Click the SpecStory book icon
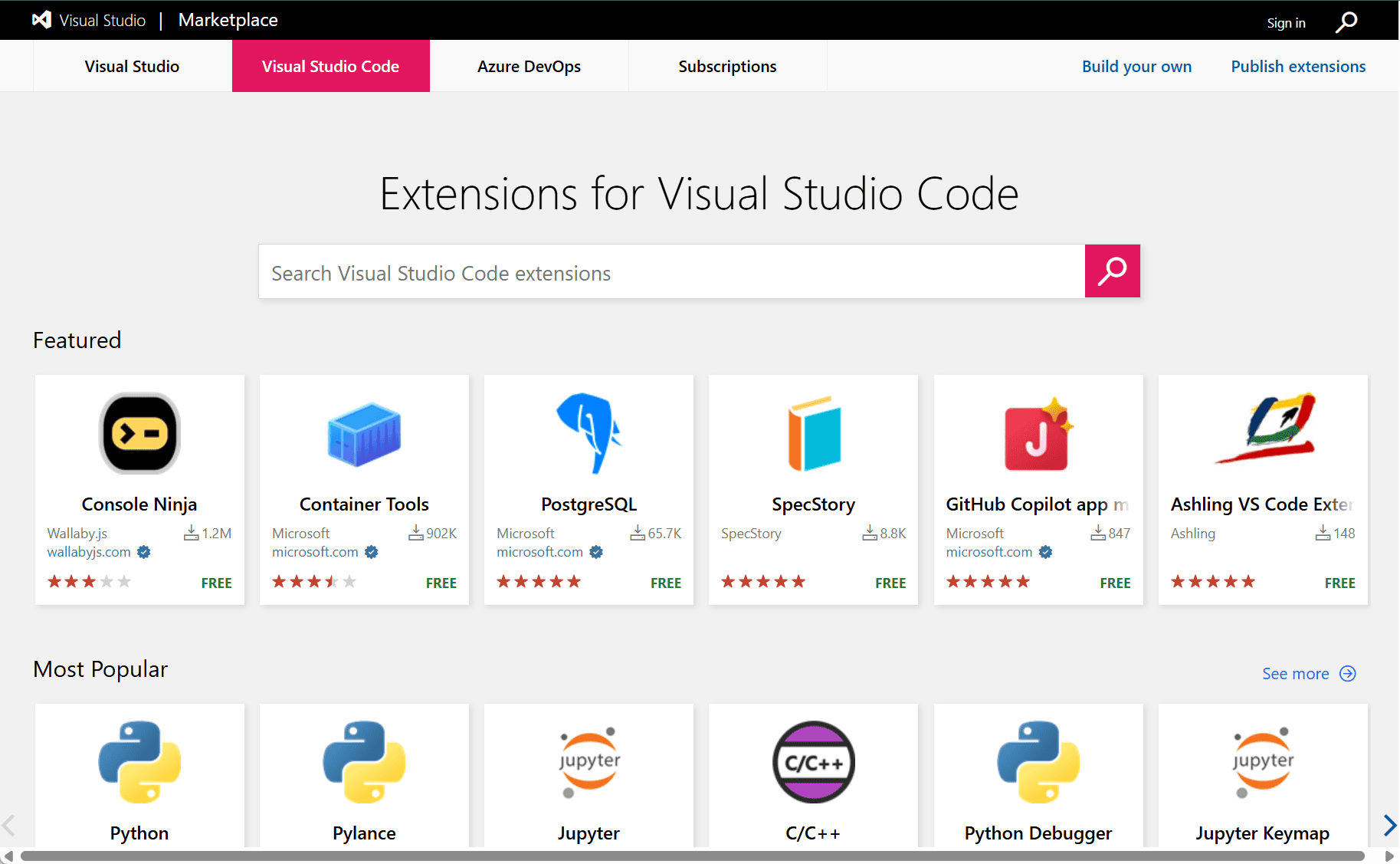The image size is (1400, 864). pos(813,433)
